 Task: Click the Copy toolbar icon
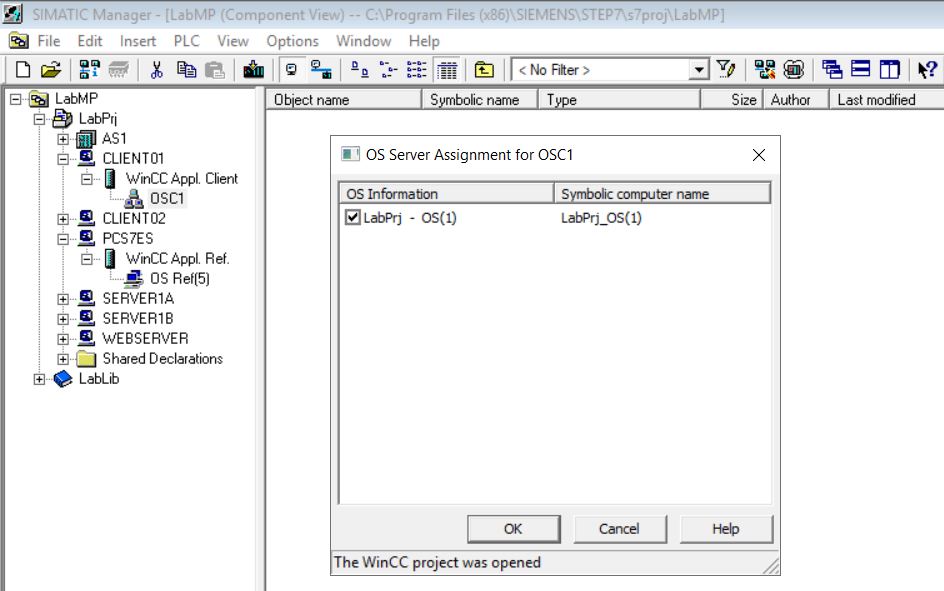pos(187,70)
